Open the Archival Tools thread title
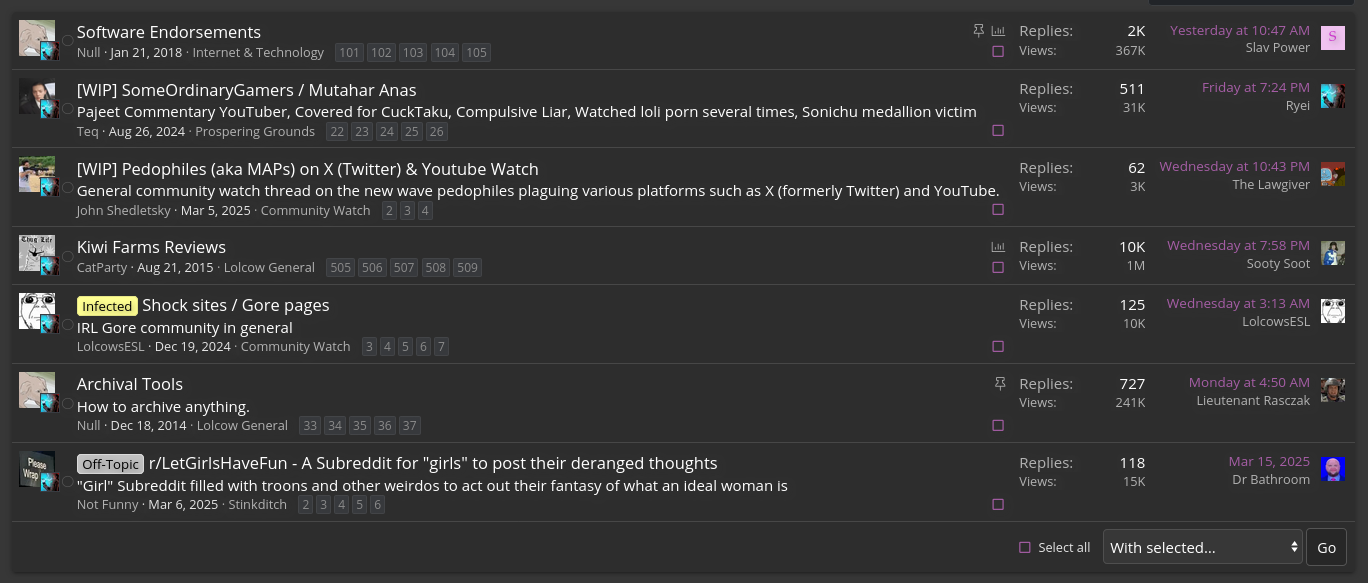 click(130, 384)
